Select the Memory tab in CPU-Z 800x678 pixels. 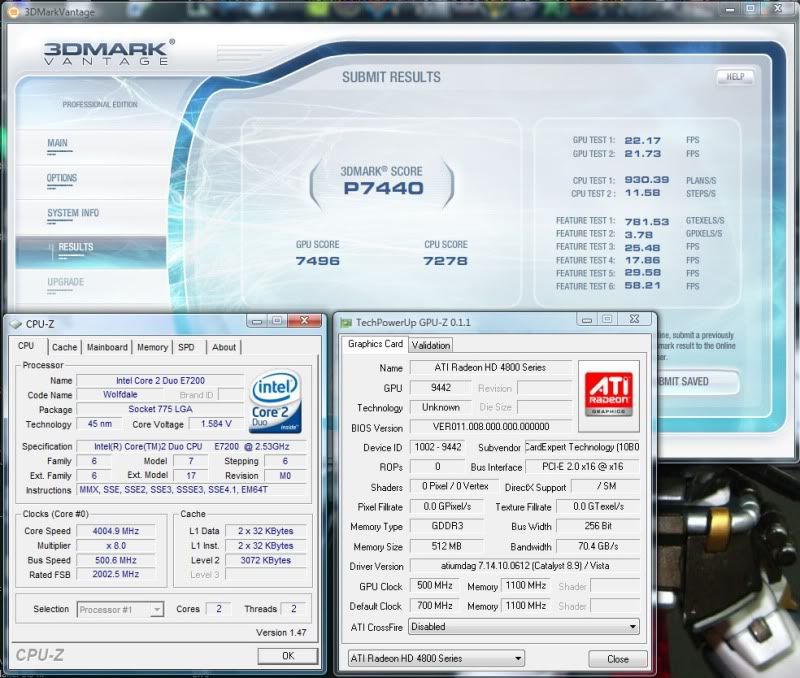pyautogui.click(x=152, y=347)
